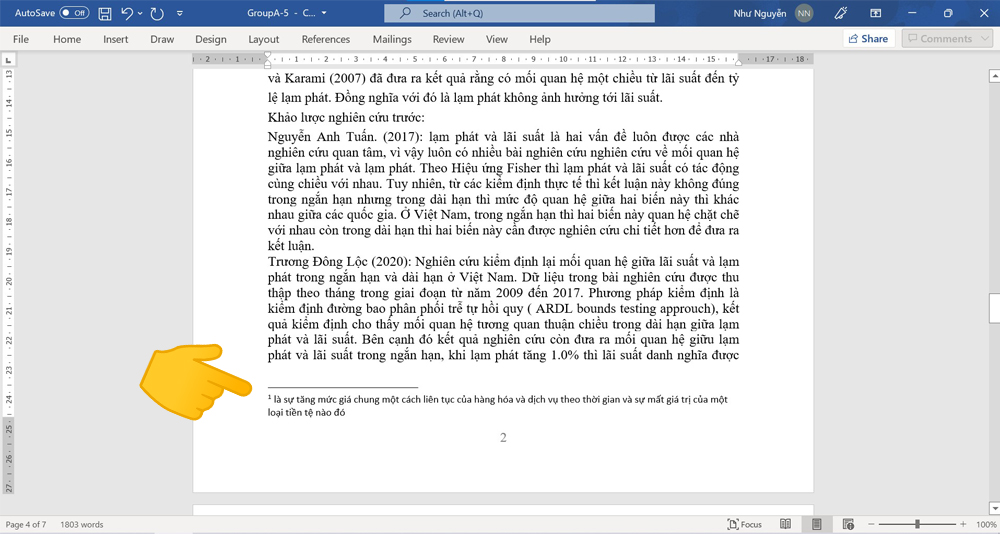Open the Mailings ribbon tab
Screen dimensions: 1000x534
pyautogui.click(x=392, y=39)
